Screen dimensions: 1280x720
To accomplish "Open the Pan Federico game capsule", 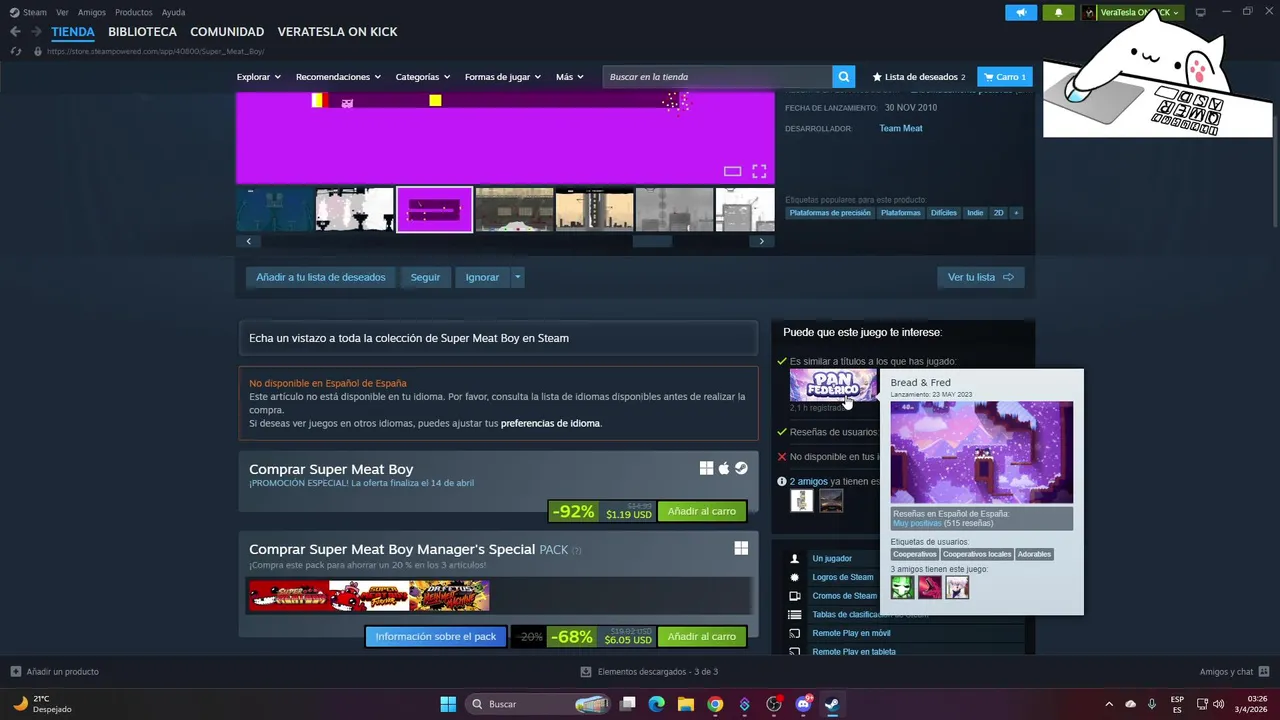I will (x=833, y=385).
